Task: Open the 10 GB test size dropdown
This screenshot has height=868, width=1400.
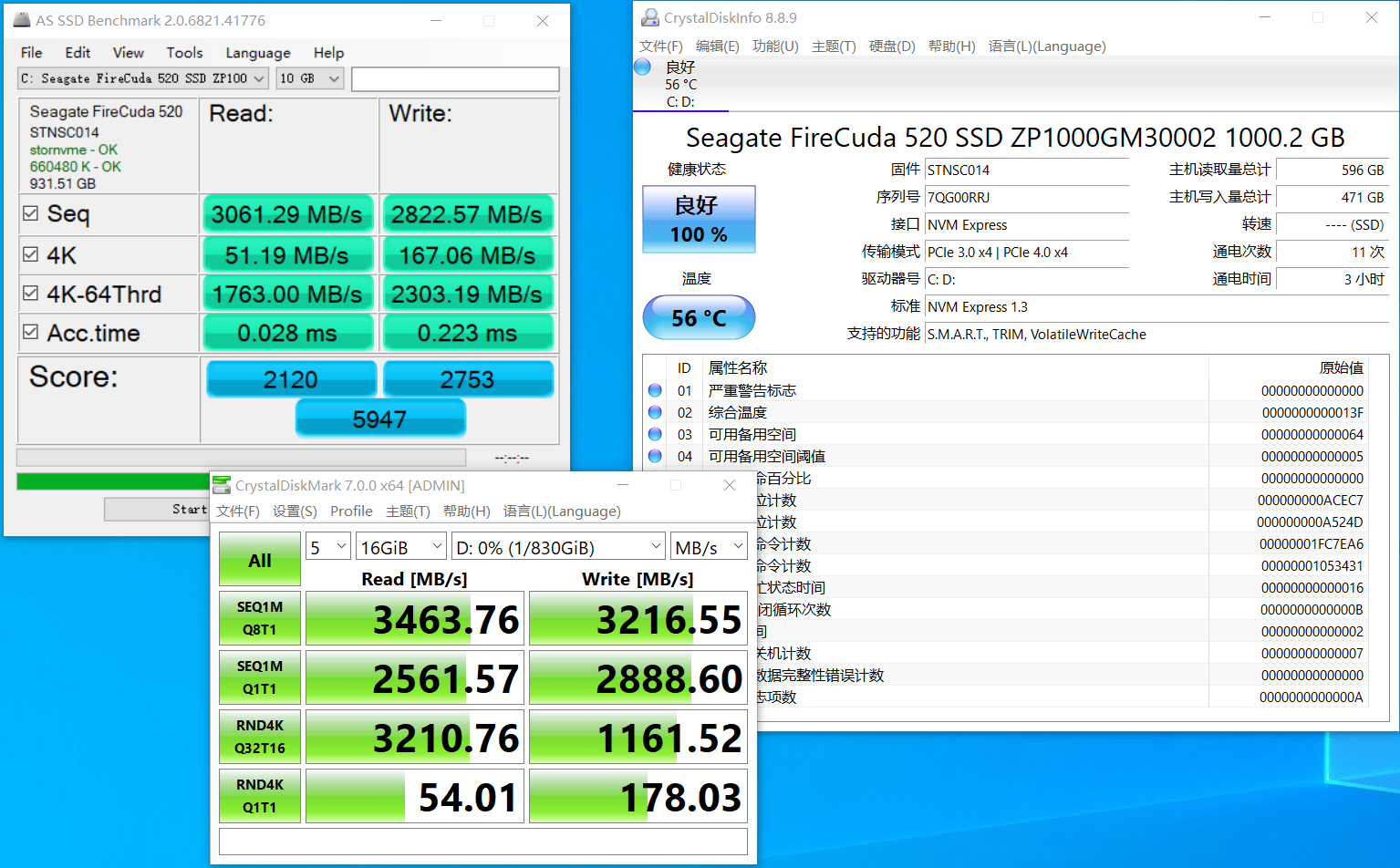Action: pos(310,78)
